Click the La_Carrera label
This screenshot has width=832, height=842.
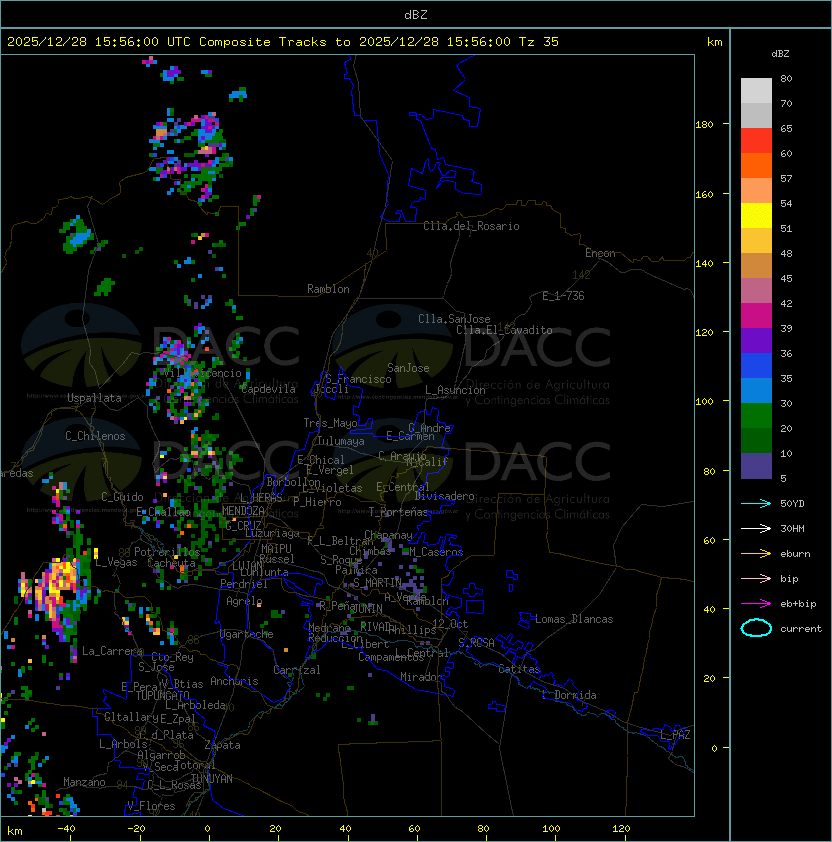click(x=112, y=651)
